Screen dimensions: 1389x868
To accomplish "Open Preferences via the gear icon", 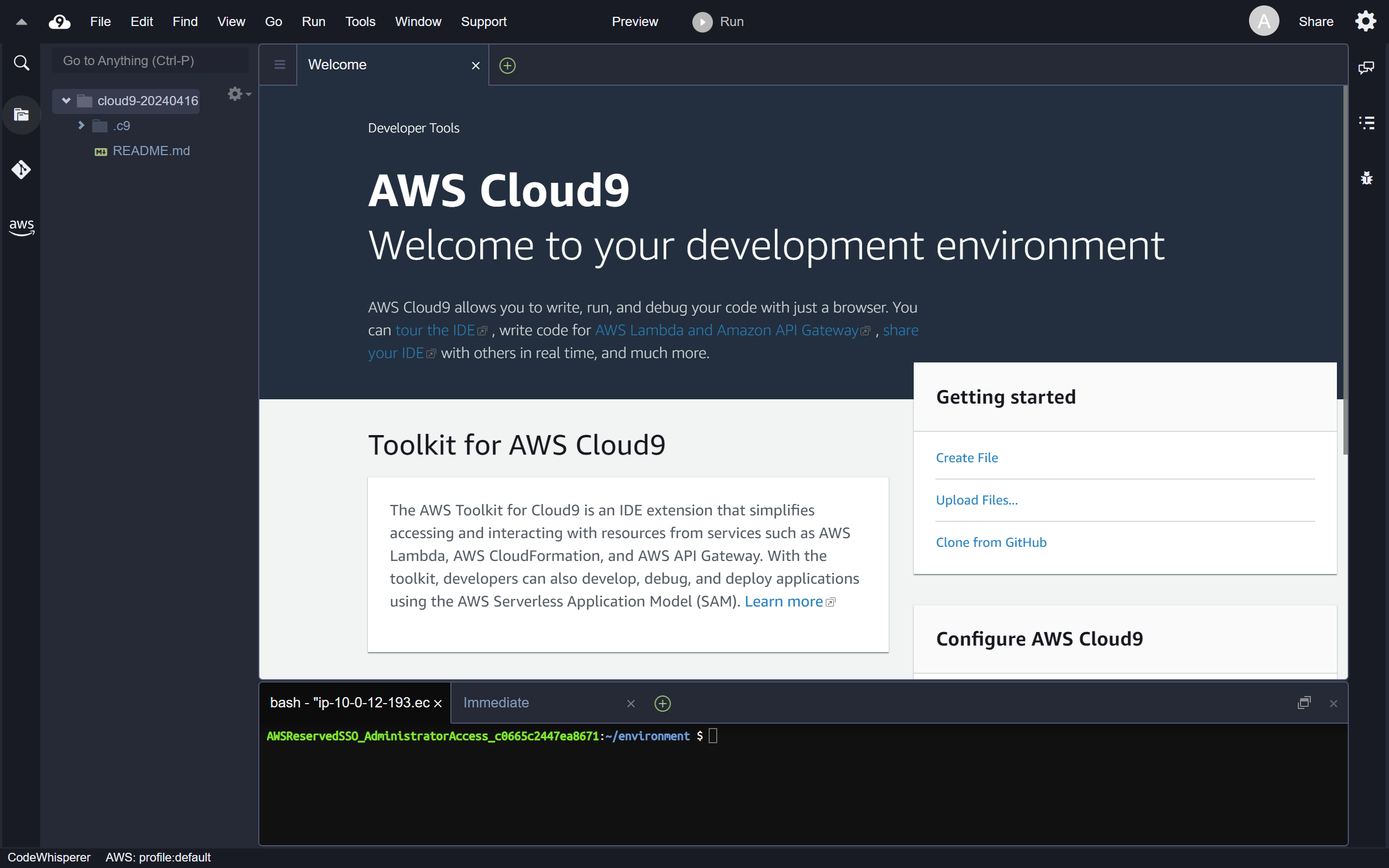I will click(1365, 21).
